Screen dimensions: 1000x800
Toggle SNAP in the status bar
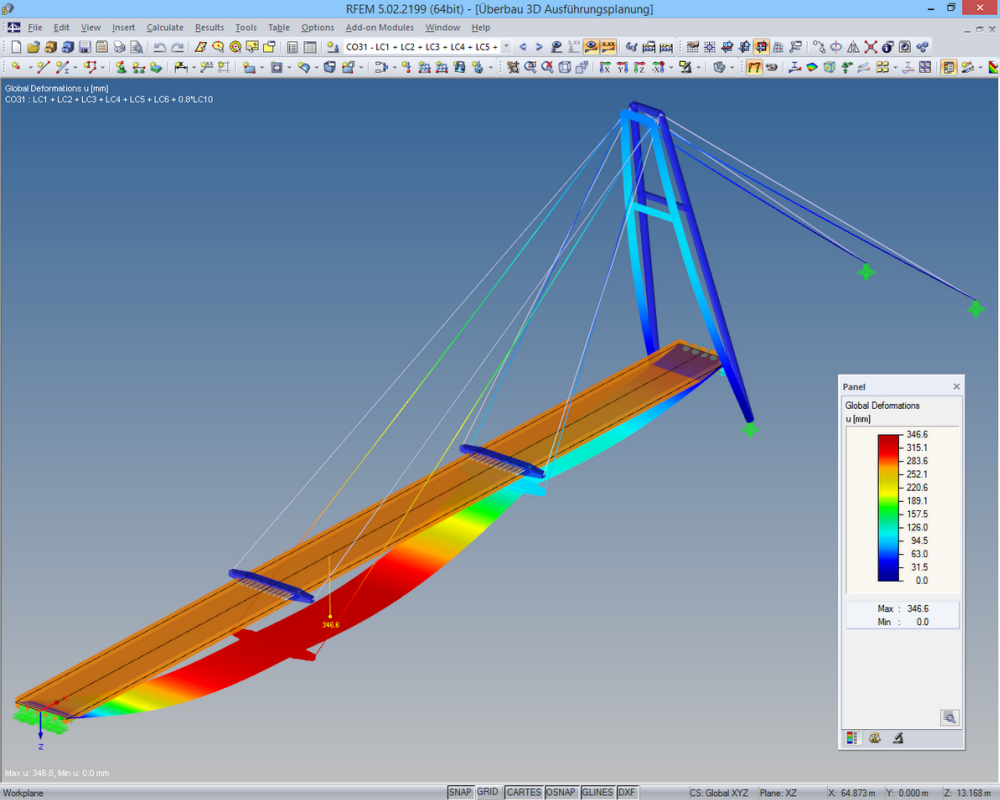[x=460, y=791]
